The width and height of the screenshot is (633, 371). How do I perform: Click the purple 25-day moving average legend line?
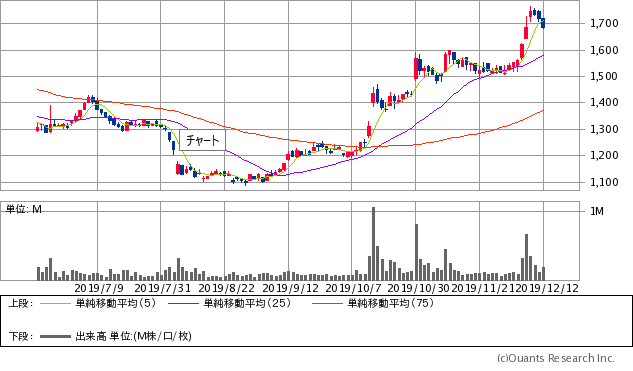[x=184, y=303]
